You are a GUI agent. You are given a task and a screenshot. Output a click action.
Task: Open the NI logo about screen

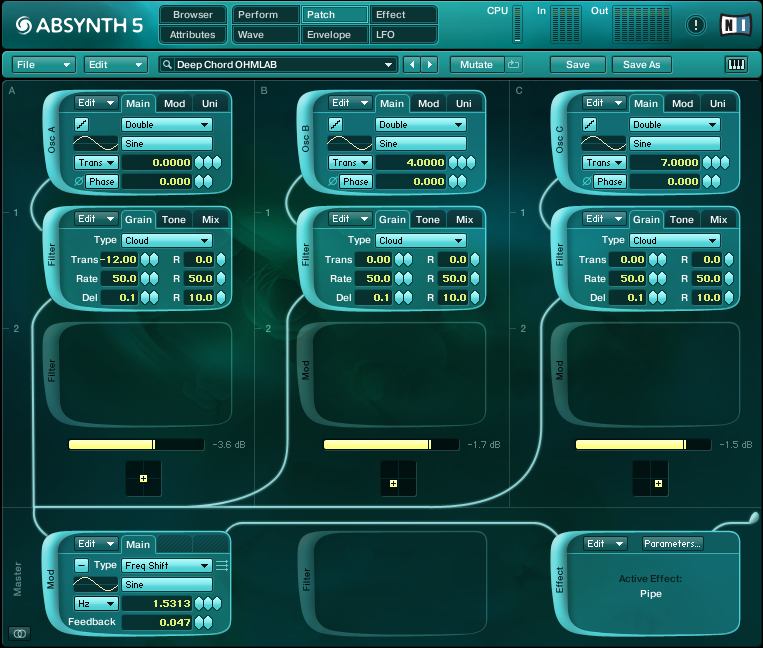736,25
